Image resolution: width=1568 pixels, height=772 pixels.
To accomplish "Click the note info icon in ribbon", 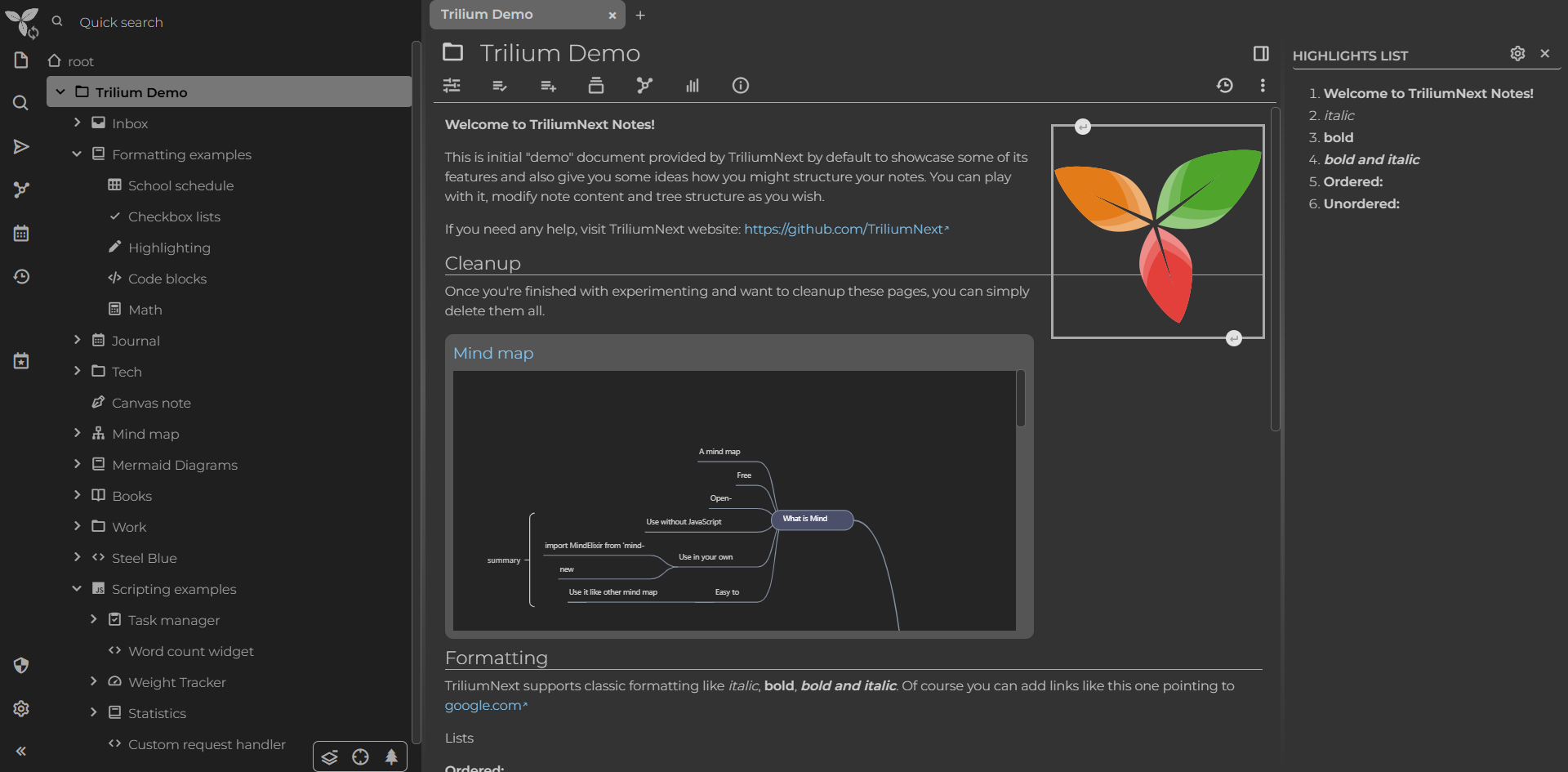I will [x=741, y=85].
